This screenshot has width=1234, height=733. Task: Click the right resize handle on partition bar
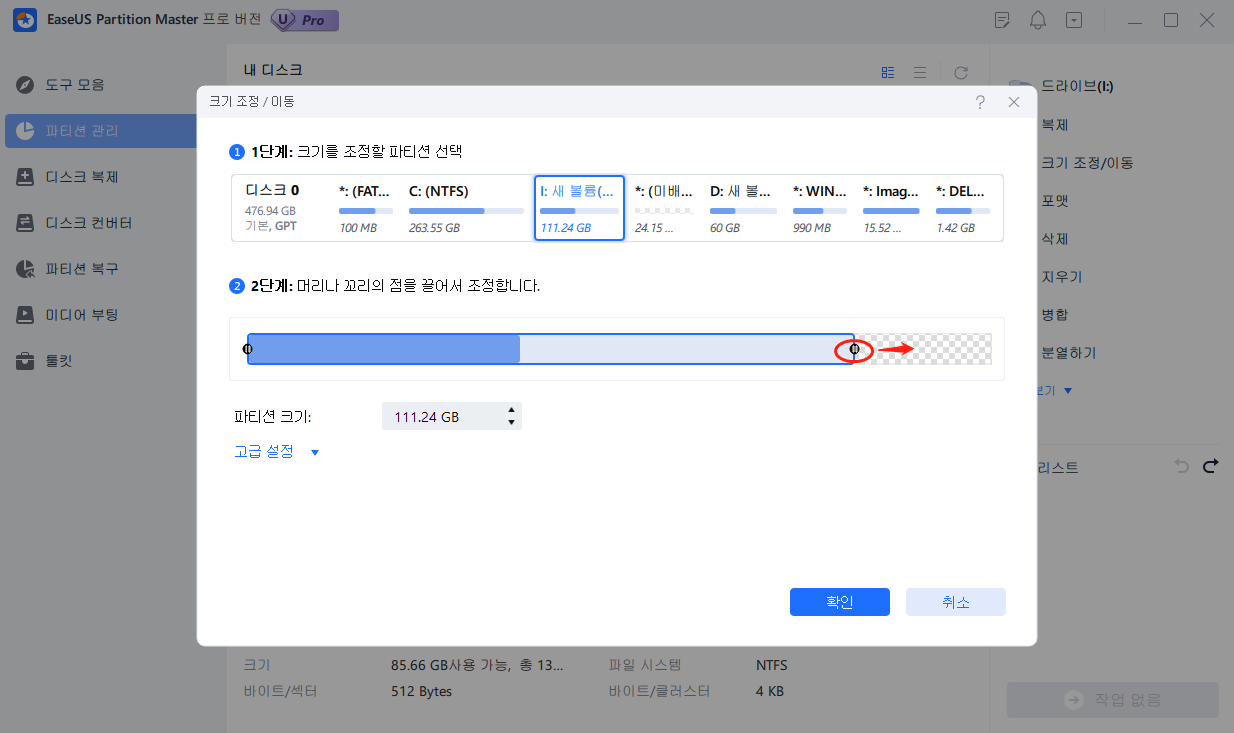(854, 349)
